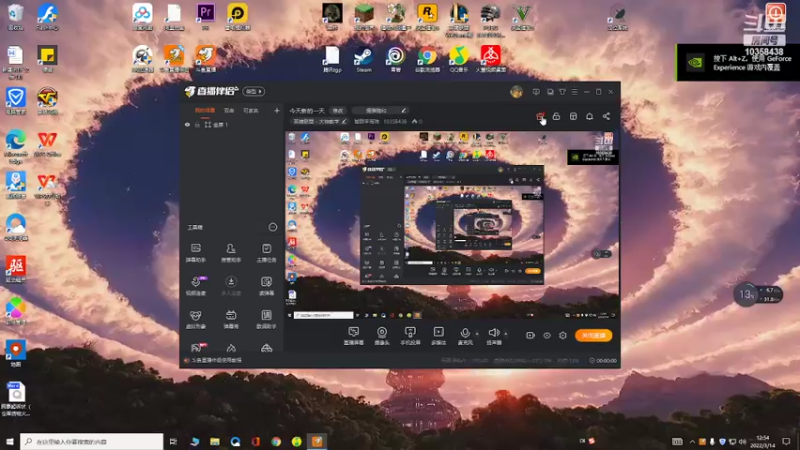Open the Windows Start button
The width and height of the screenshot is (800, 450).
coord(10,441)
